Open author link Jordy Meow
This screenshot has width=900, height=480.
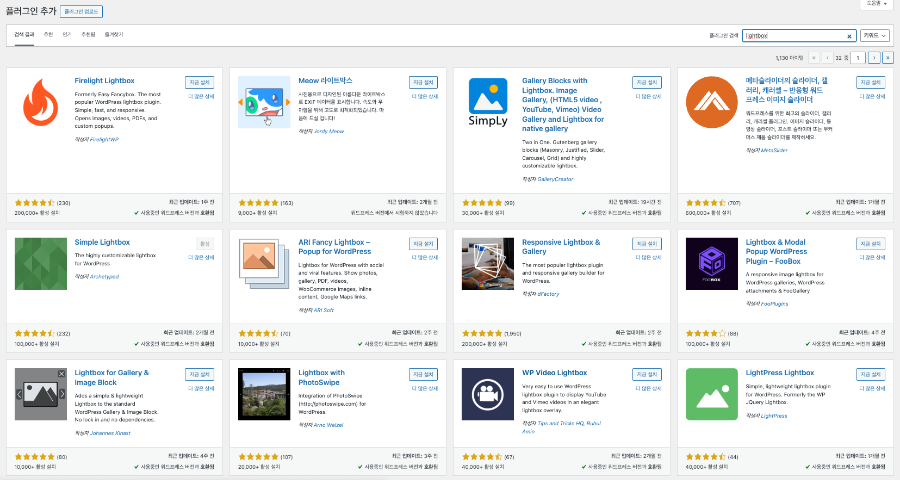pyautogui.click(x=329, y=131)
